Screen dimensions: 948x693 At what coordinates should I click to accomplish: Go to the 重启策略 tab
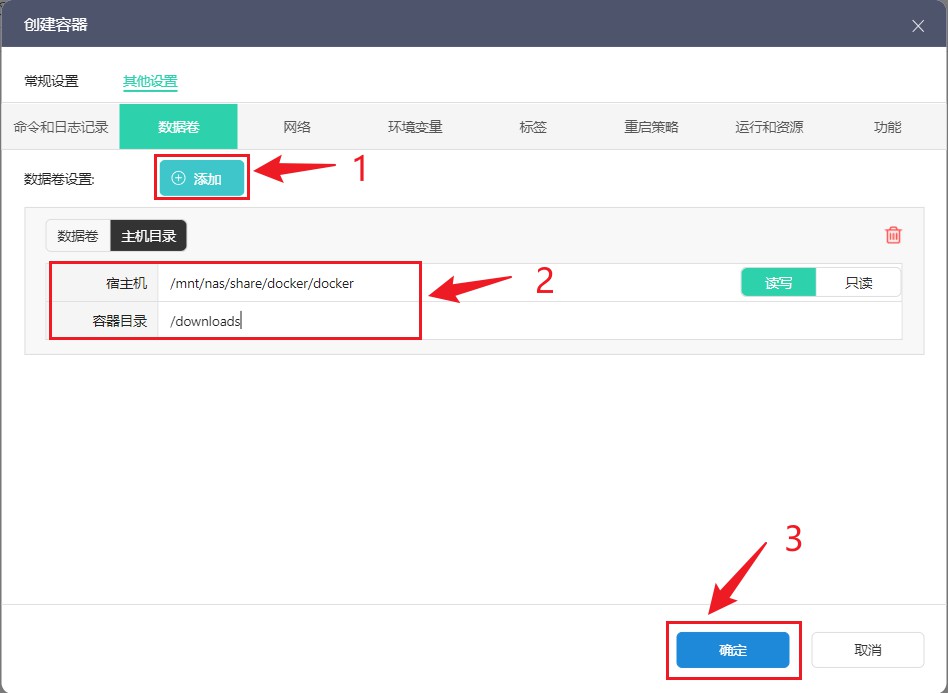(x=651, y=127)
